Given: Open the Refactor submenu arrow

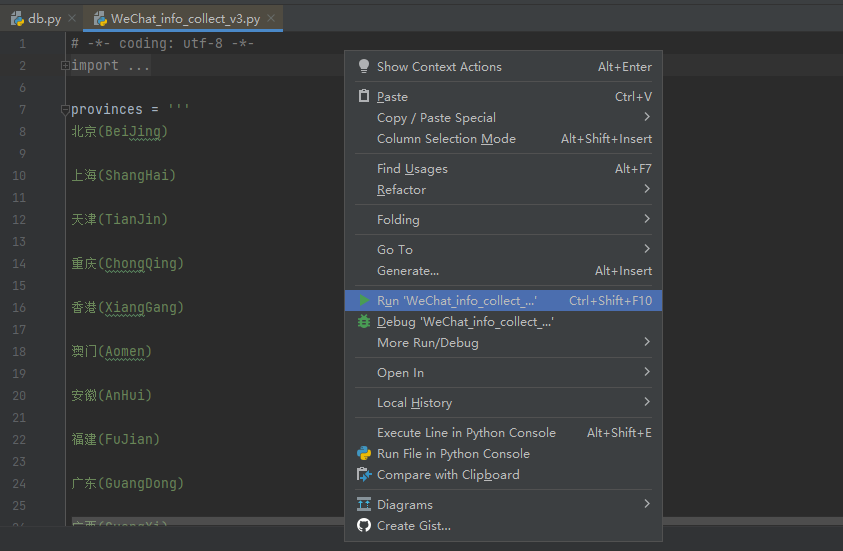Looking at the screenshot, I should click(647, 190).
